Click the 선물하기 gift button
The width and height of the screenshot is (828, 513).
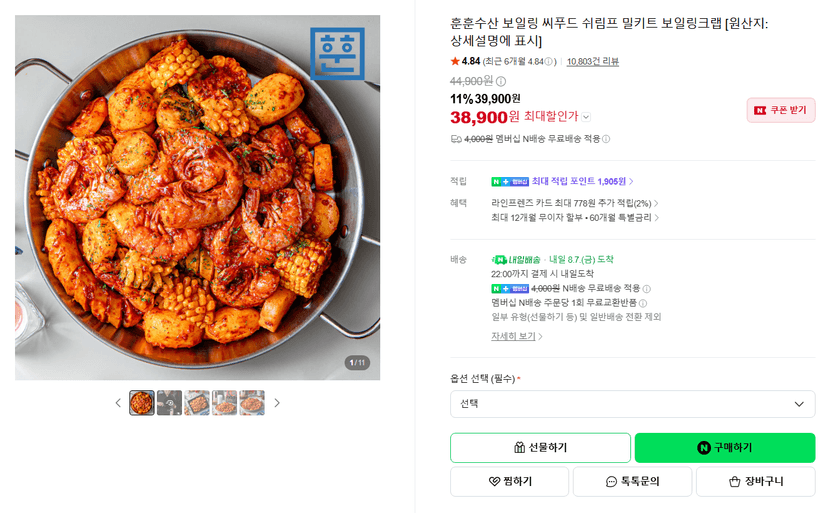tap(540, 448)
